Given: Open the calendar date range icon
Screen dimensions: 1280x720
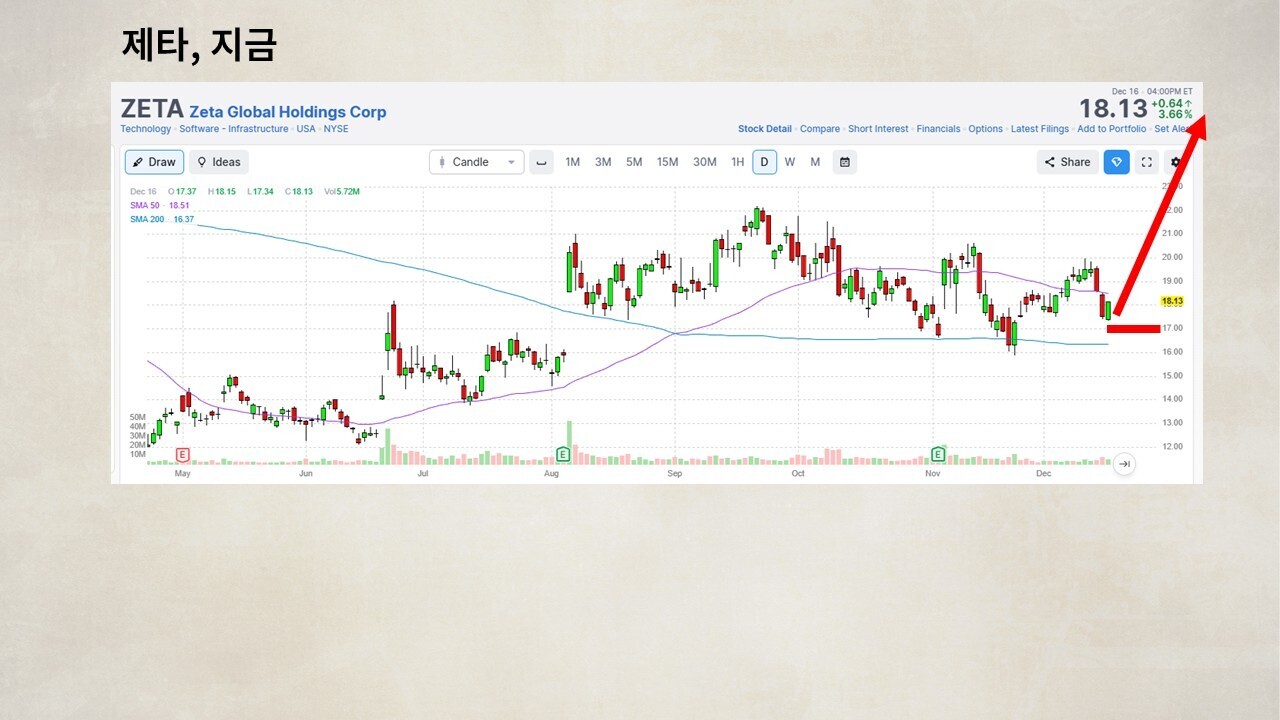Looking at the screenshot, I should pos(845,162).
